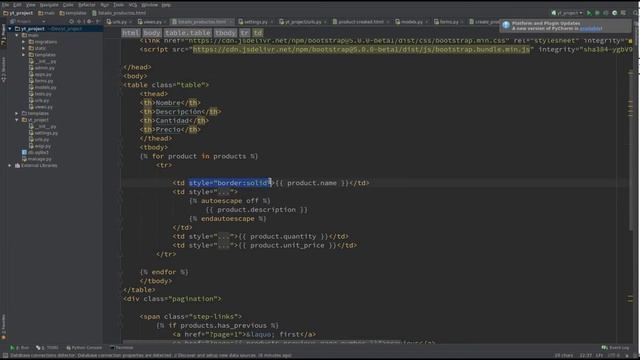Select tests.py in project tree
640x360 pixels.
(40, 94)
